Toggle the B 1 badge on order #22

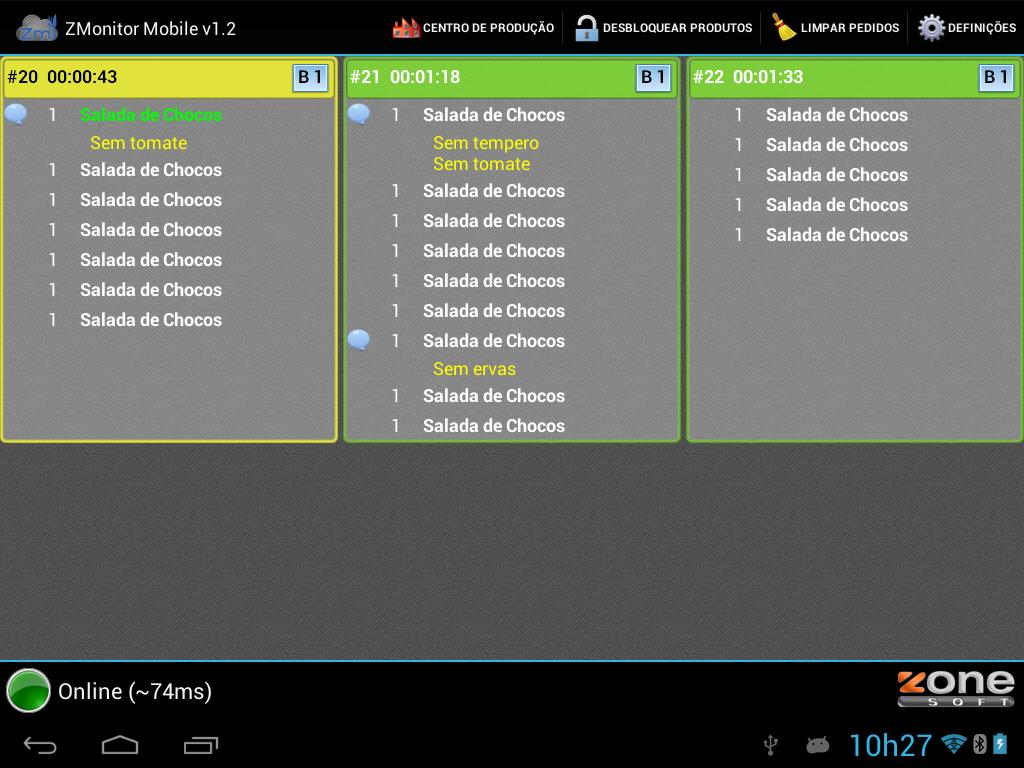996,78
